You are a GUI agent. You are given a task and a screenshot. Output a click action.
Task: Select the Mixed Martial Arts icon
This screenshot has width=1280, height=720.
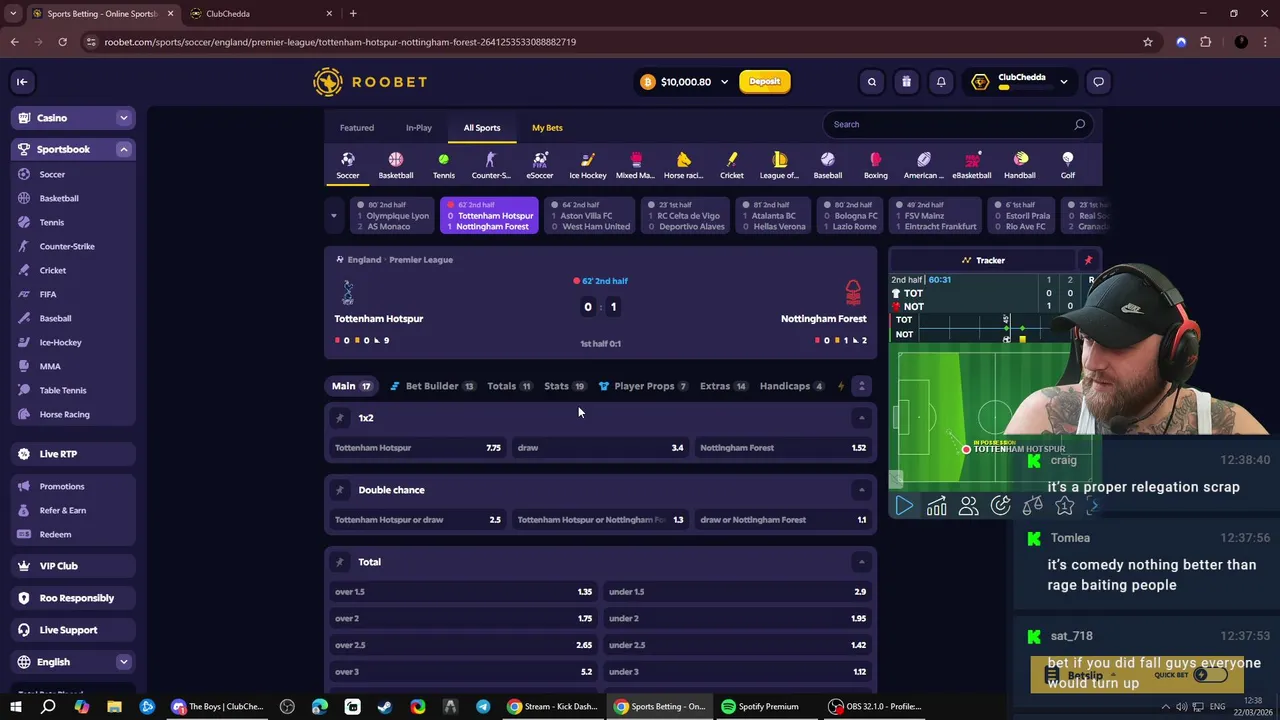[635, 165]
